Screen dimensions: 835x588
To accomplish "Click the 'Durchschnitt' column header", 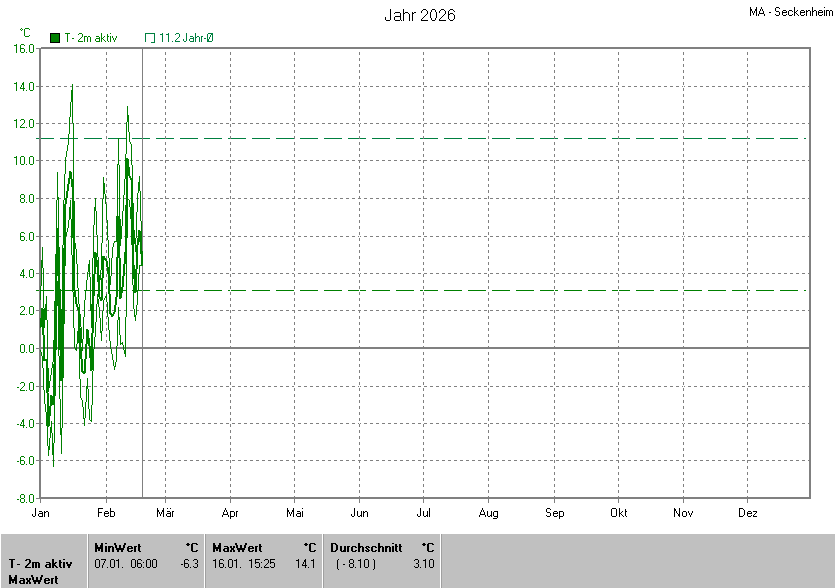I will click(x=366, y=548).
